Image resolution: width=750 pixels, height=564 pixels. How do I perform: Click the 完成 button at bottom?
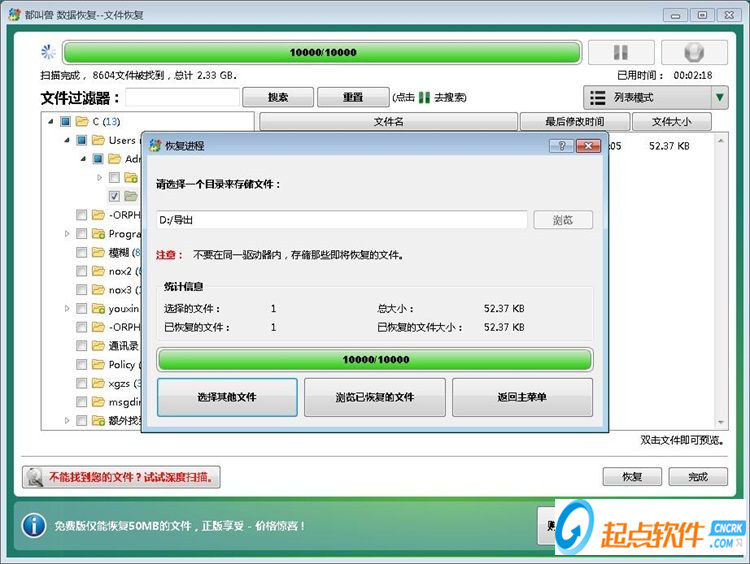click(698, 476)
